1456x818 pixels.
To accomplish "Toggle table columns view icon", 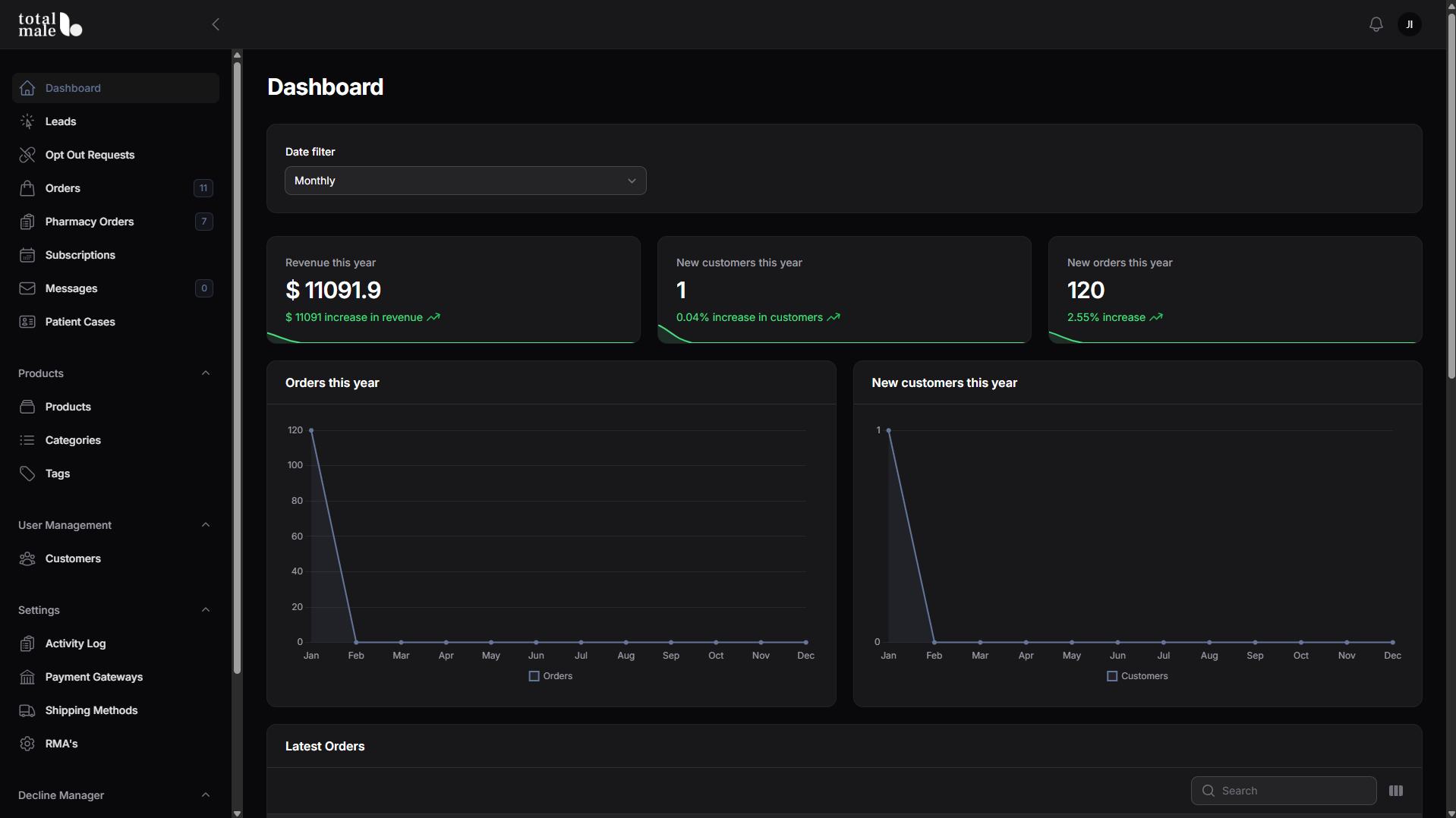I will (1395, 791).
